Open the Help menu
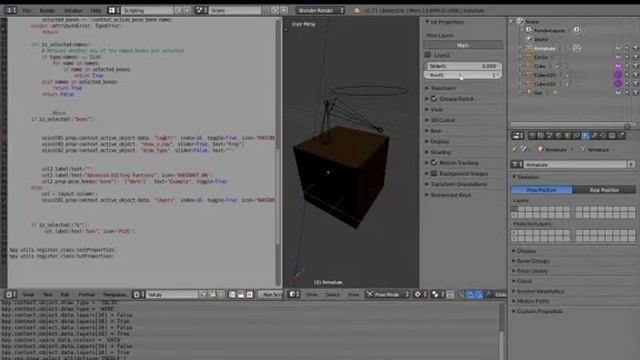 click(x=96, y=10)
